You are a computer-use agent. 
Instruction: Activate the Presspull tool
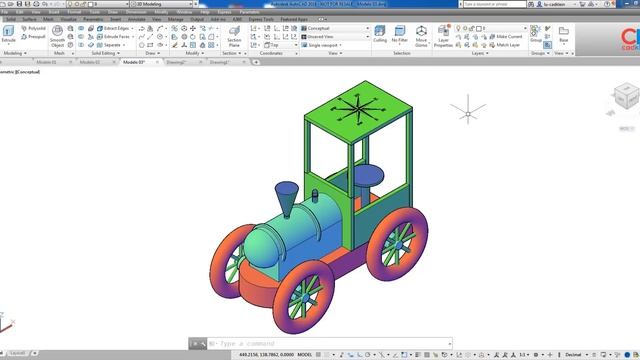click(33, 37)
